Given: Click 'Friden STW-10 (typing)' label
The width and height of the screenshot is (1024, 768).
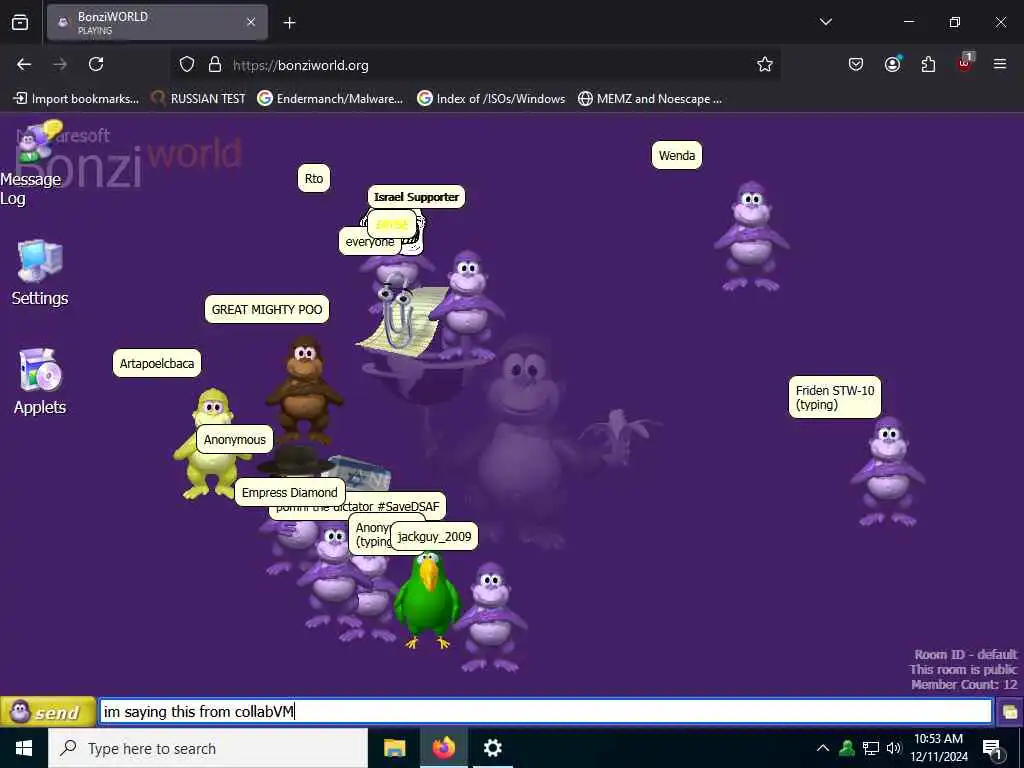Looking at the screenshot, I should (835, 397).
